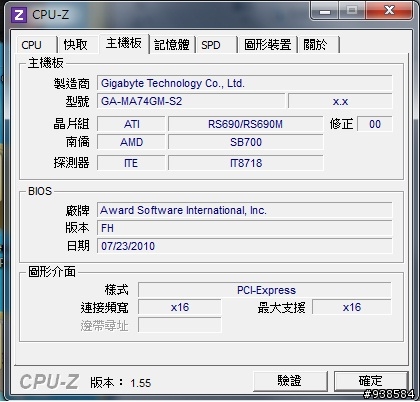
Task: Switch to the CPU tab
Action: coord(36,44)
